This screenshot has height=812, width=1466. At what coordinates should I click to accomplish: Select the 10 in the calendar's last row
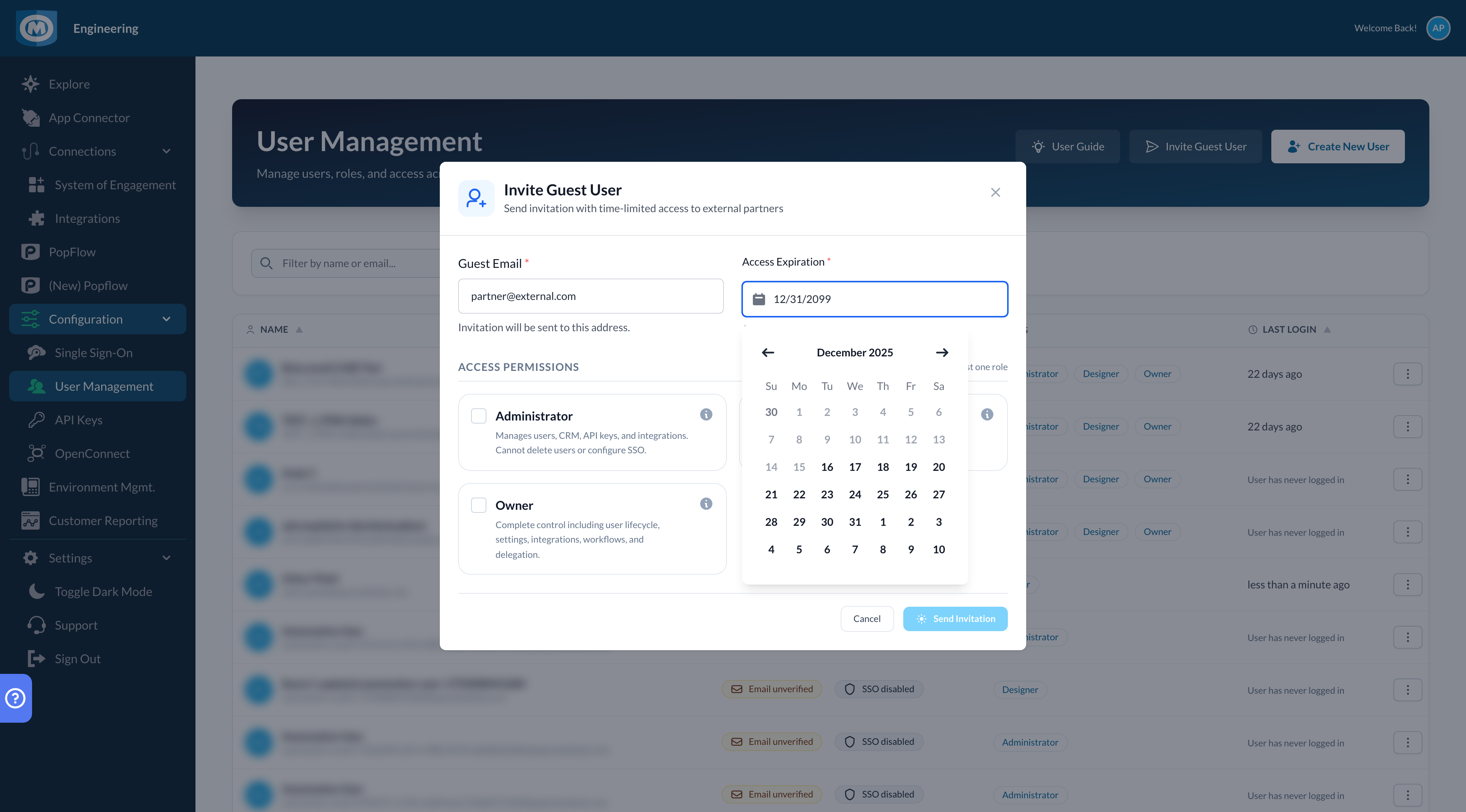(x=939, y=549)
